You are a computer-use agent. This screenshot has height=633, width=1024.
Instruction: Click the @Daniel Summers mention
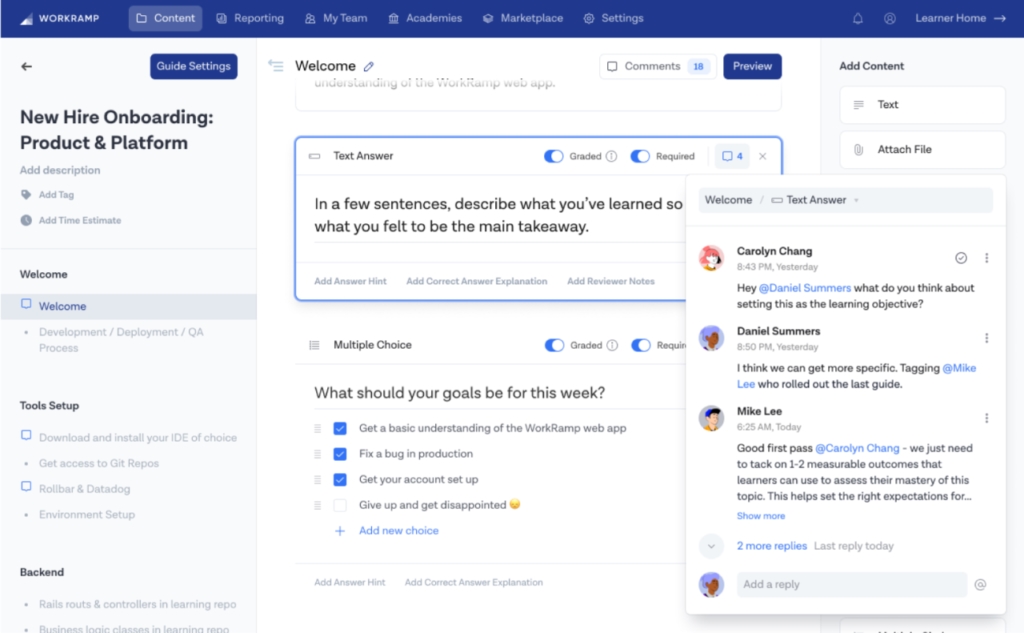click(805, 288)
